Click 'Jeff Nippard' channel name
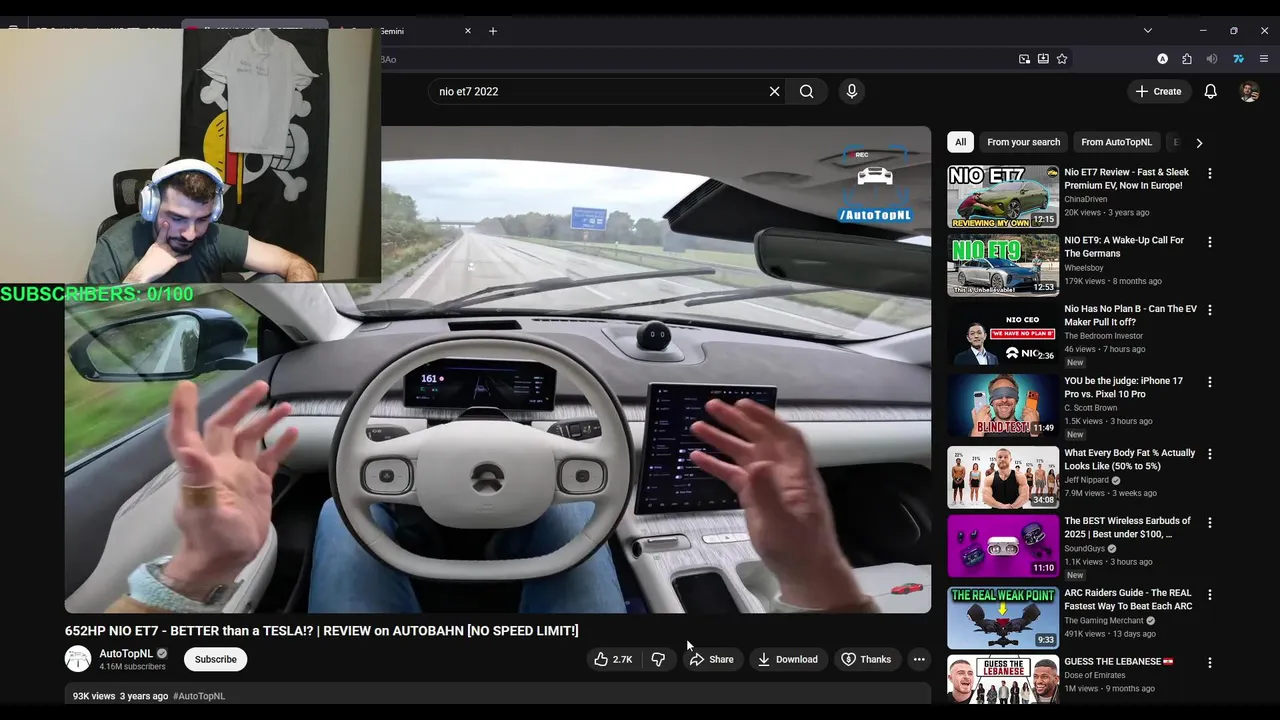 point(1087,480)
